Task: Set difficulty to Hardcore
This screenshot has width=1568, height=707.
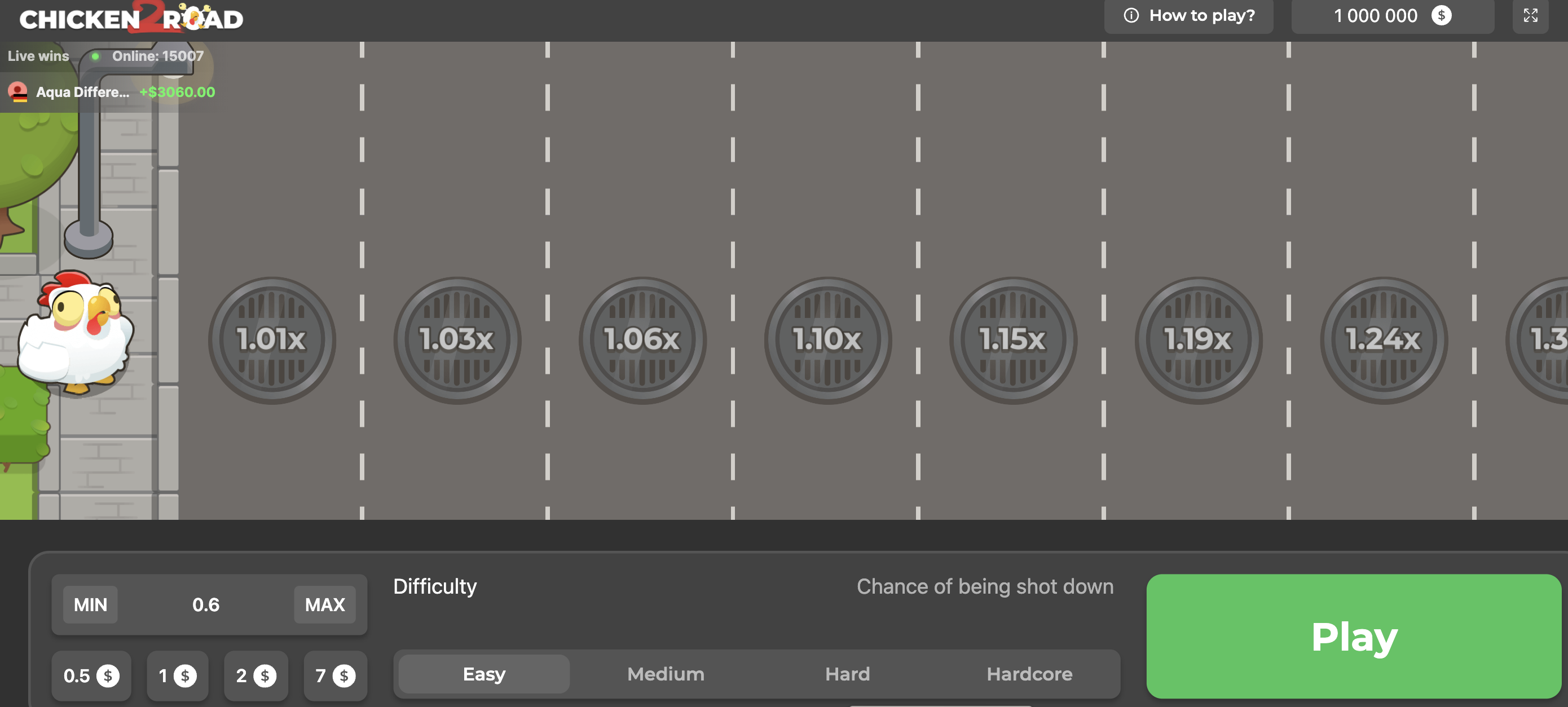Action: coord(1029,674)
